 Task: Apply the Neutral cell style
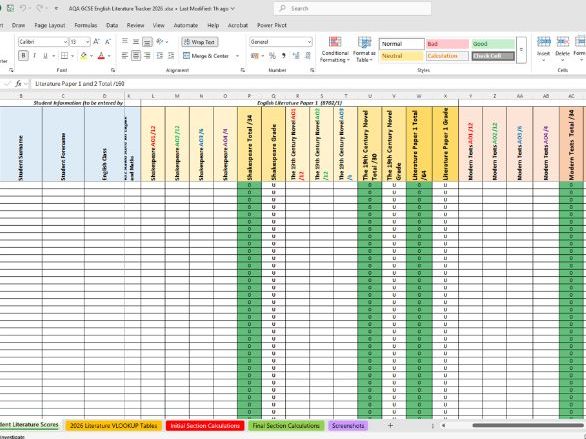click(402, 56)
